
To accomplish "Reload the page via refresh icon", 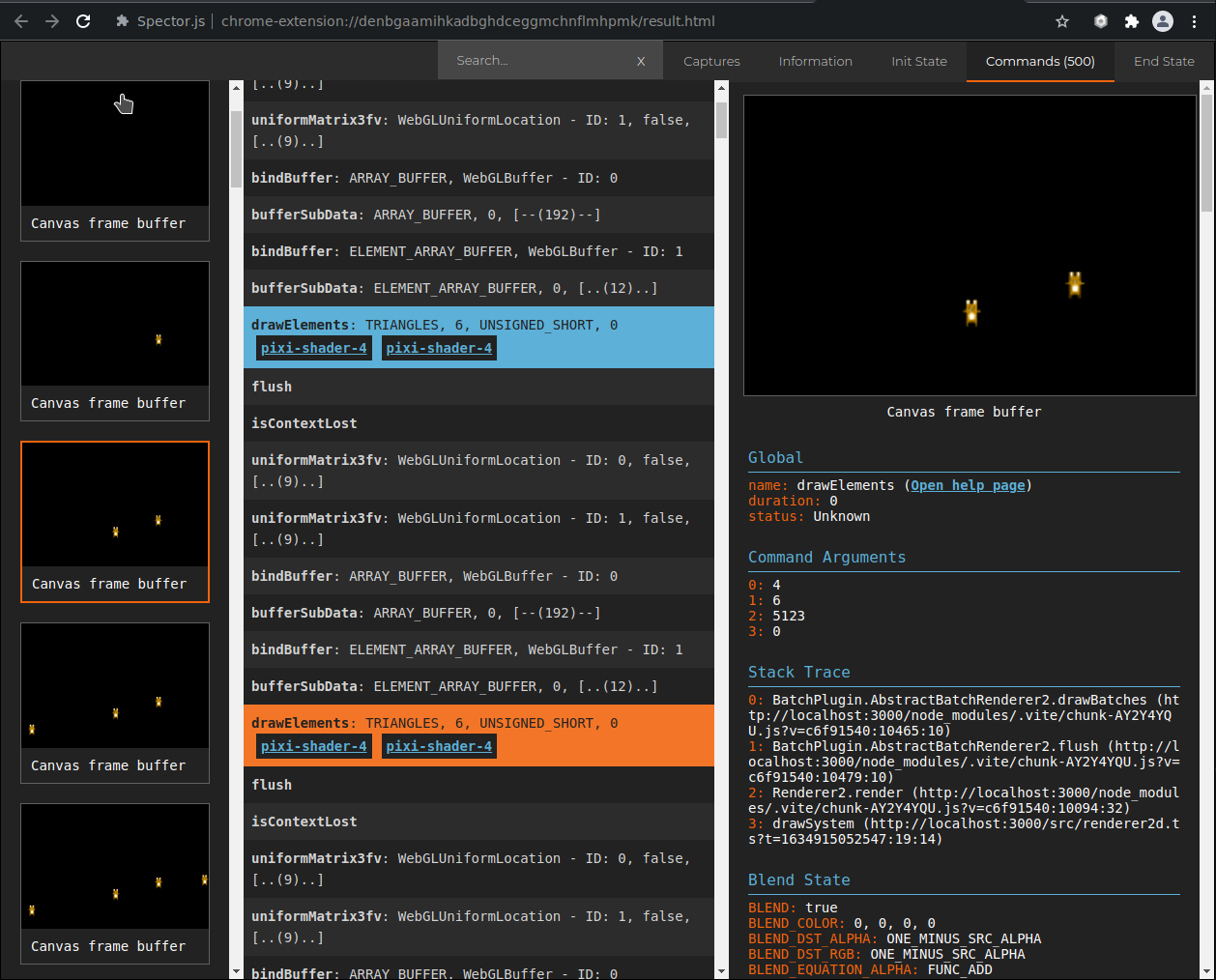I will (85, 20).
